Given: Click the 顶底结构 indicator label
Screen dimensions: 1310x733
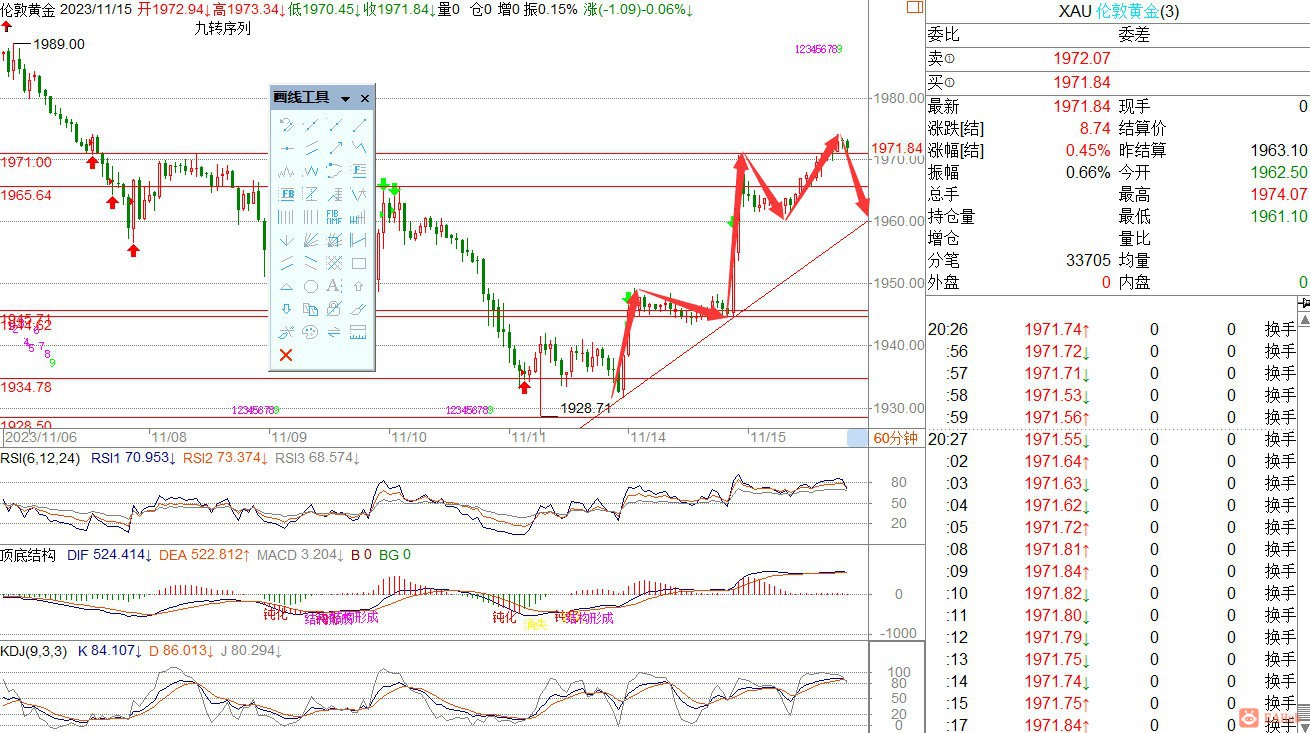Looking at the screenshot, I should [x=28, y=554].
